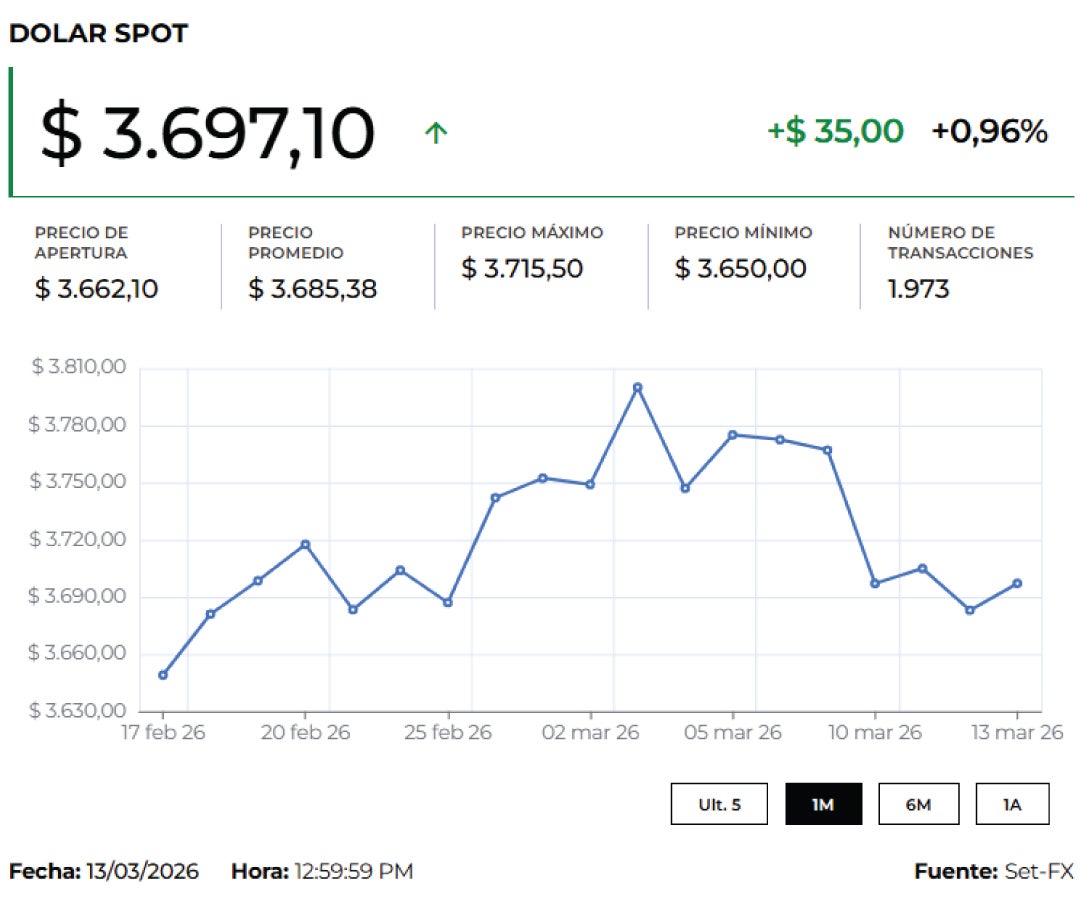Click the Fecha 13/03/2026 label
Image resolution: width=1080 pixels, height=900 pixels.
106,871
